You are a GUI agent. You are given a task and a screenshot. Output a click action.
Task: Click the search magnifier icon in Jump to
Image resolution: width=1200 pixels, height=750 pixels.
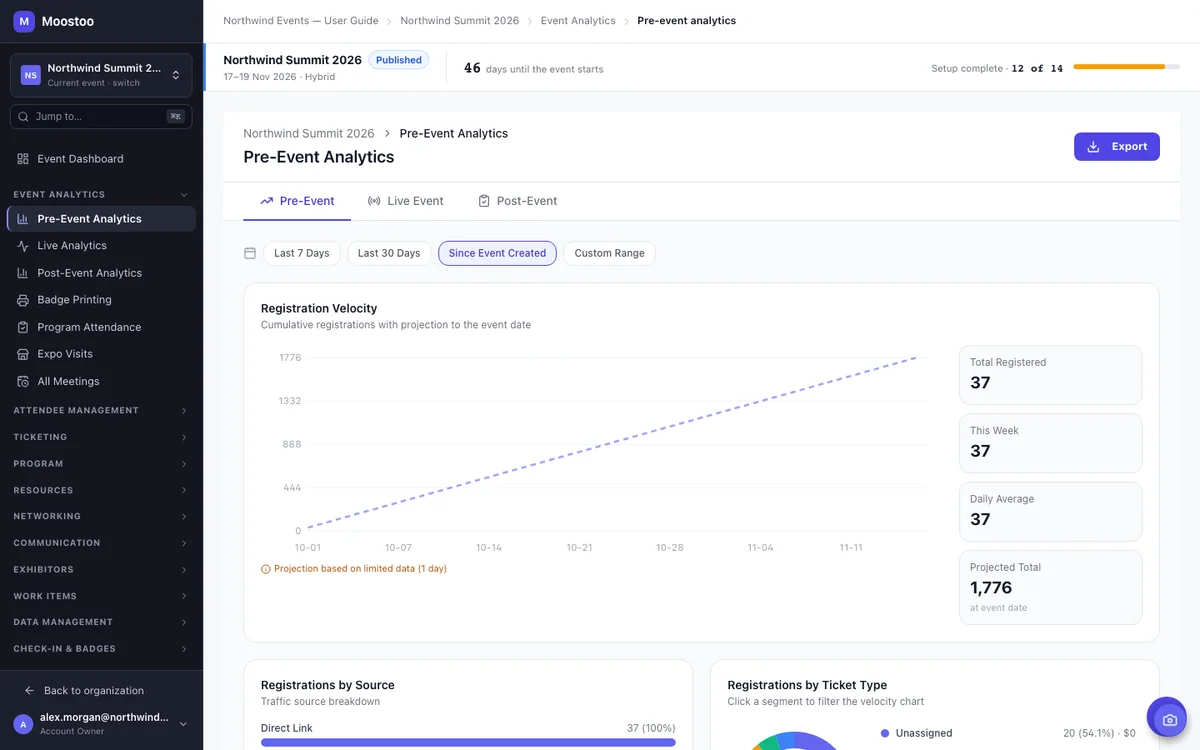coord(24,117)
